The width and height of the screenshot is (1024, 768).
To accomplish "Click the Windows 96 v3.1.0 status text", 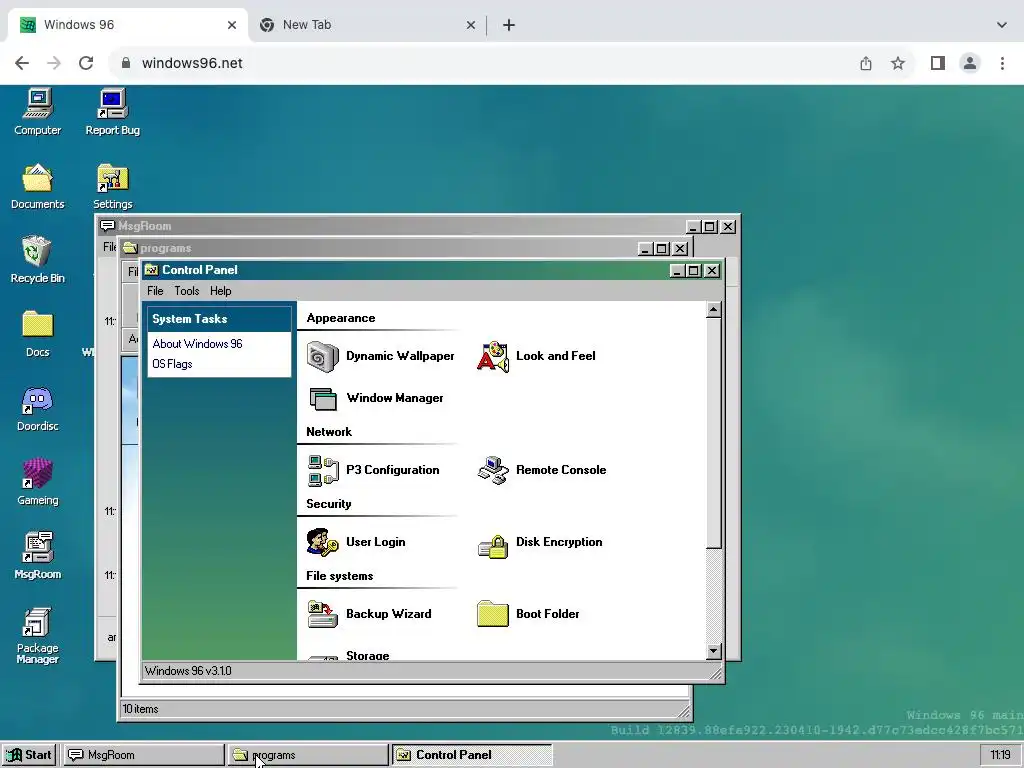I will [x=188, y=671].
